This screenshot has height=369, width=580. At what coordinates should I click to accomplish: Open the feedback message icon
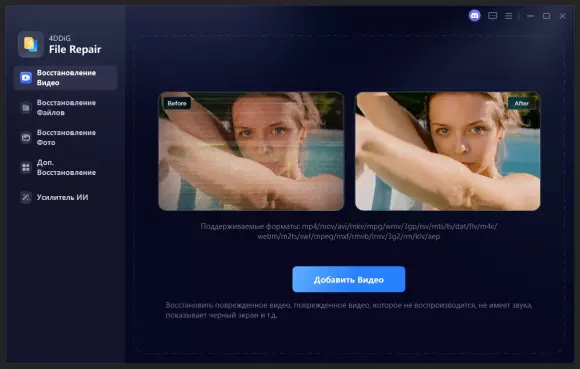coord(492,16)
